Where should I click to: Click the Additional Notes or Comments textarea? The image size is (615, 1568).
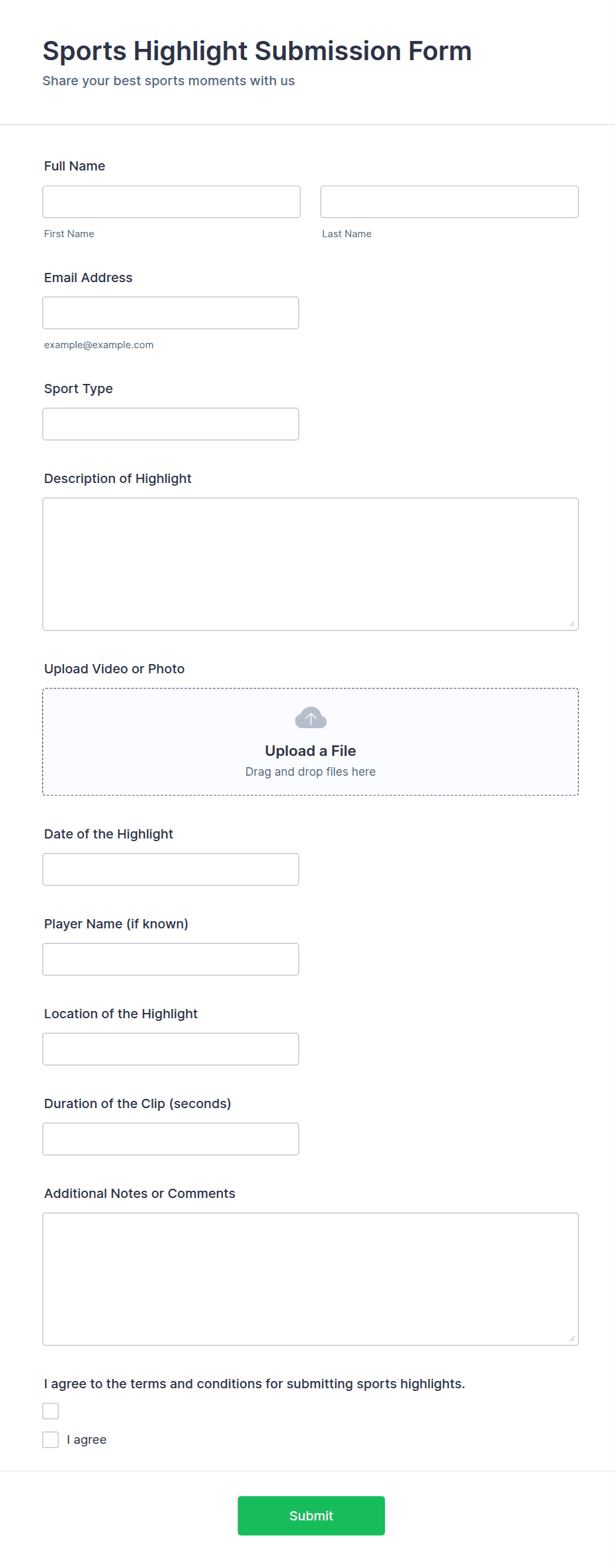[310, 1279]
